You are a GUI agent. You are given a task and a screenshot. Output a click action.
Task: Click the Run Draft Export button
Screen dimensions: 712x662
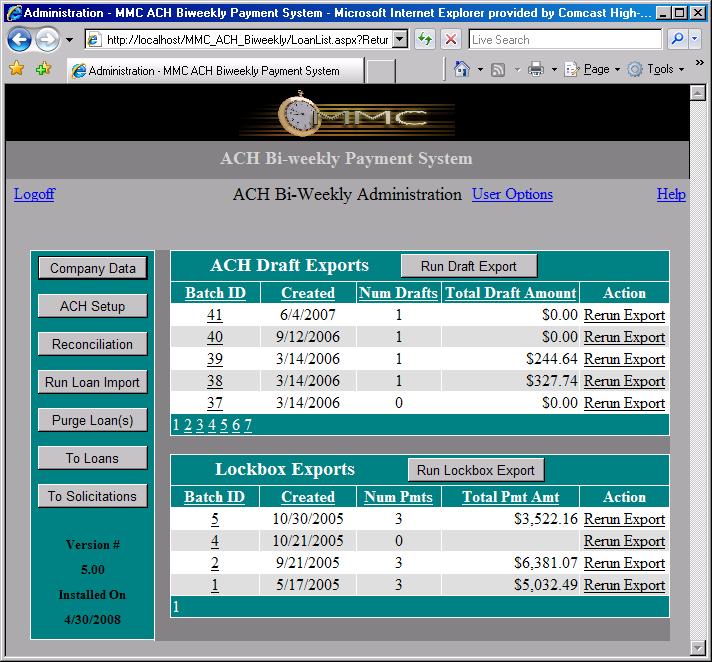coord(468,266)
